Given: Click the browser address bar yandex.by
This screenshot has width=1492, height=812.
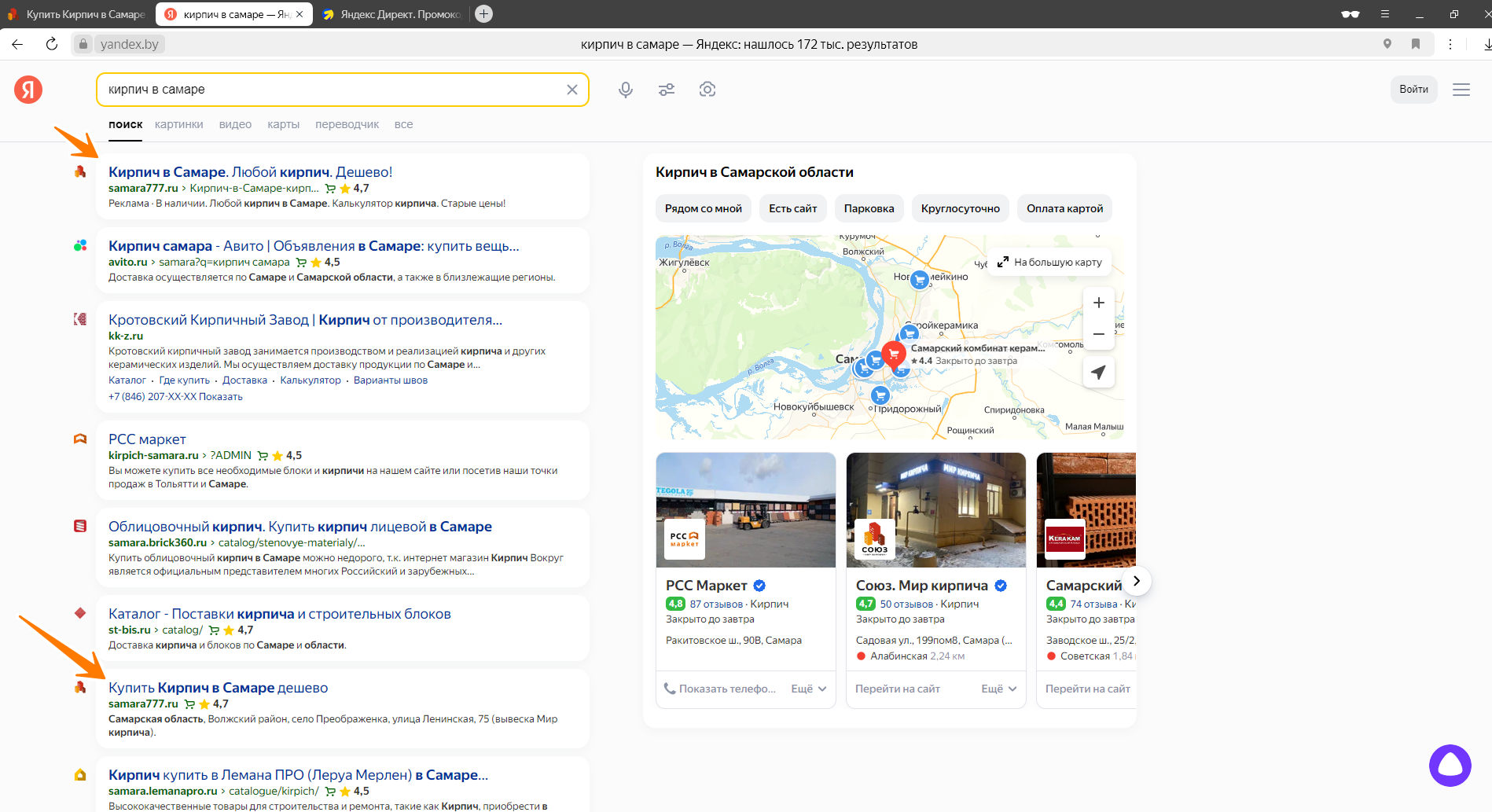Looking at the screenshot, I should point(130,44).
